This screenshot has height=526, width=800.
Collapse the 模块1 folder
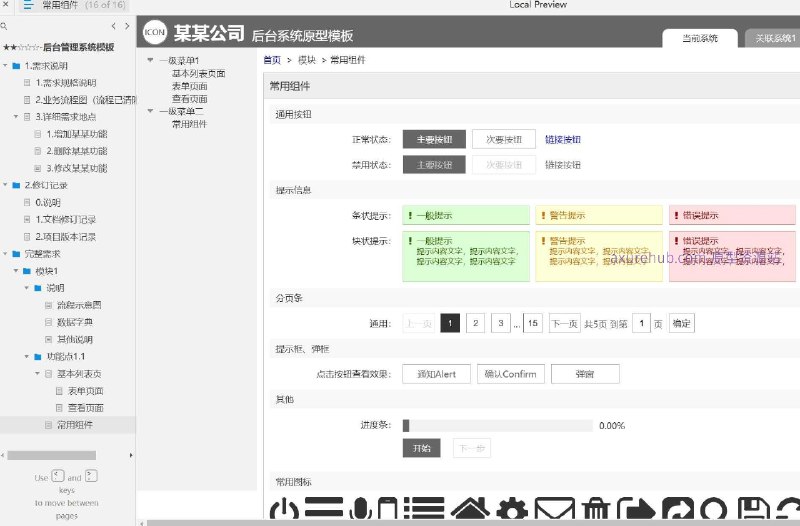tap(16, 271)
